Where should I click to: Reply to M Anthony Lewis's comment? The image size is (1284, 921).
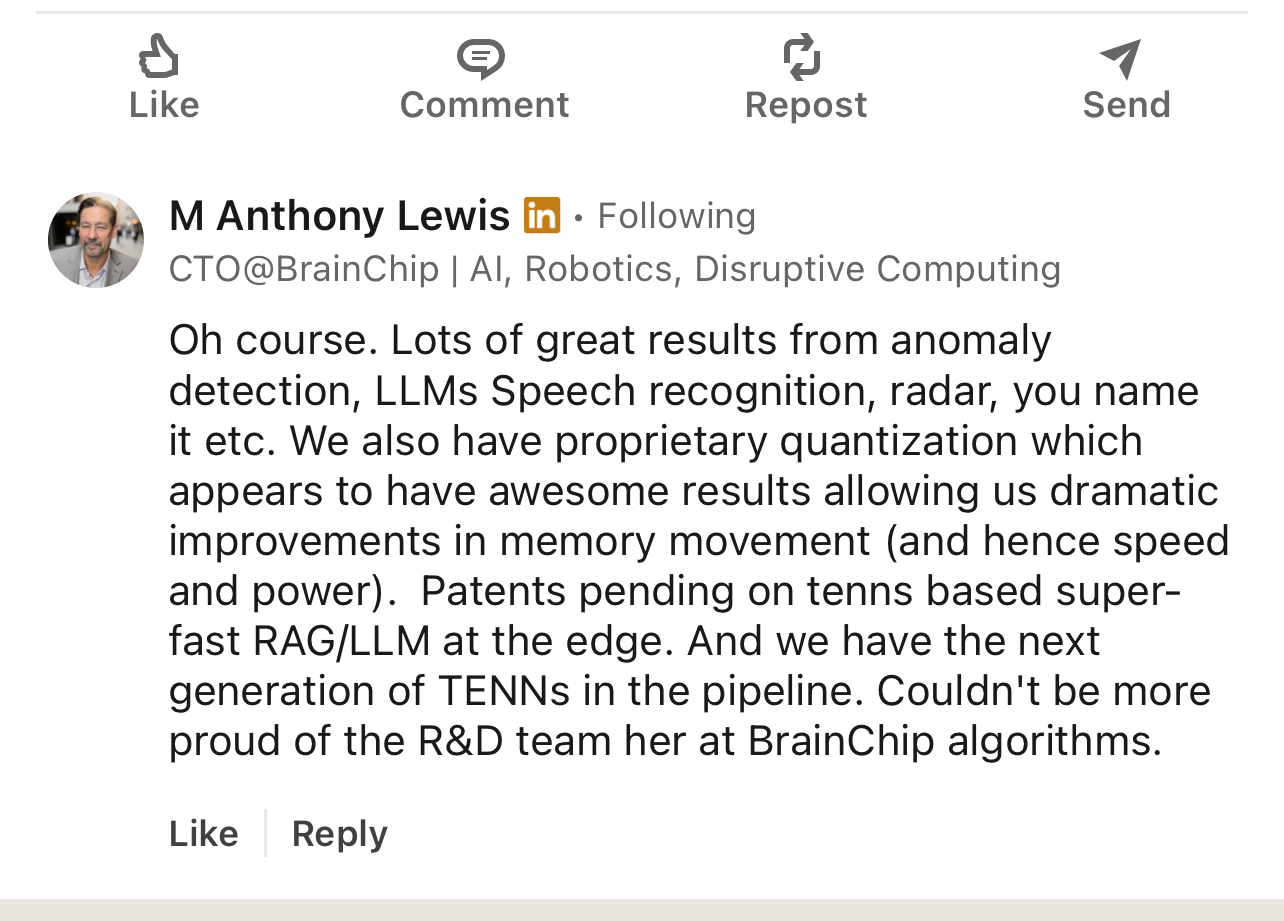pos(339,833)
